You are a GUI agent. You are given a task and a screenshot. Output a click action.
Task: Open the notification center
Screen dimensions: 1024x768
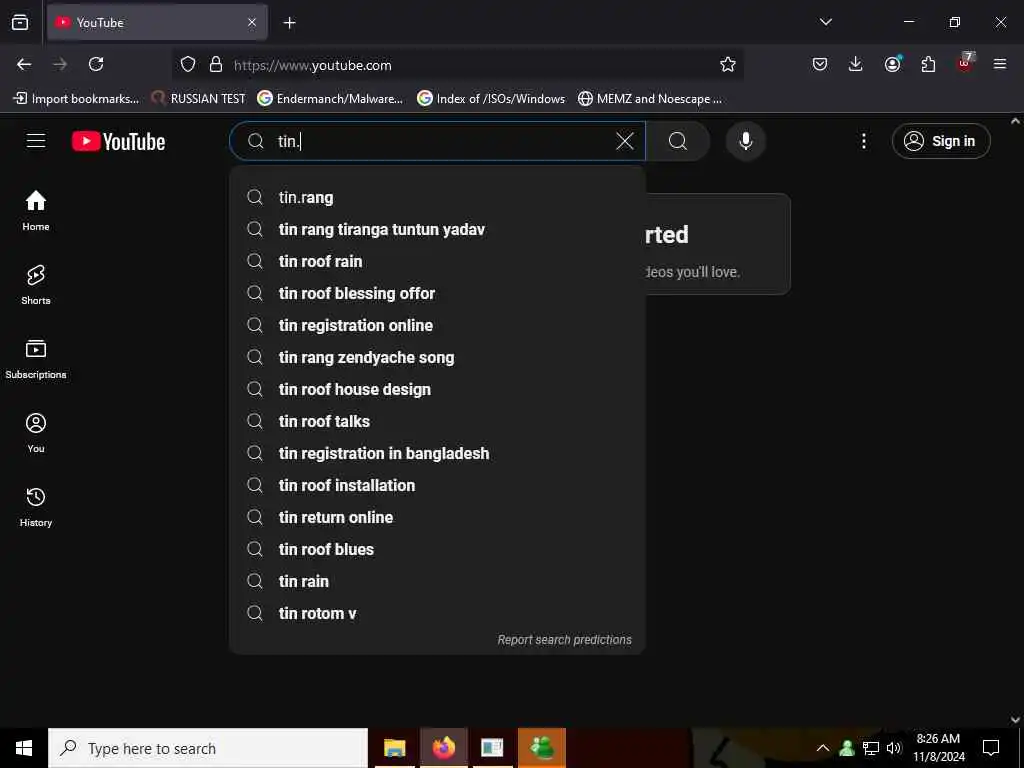point(991,748)
